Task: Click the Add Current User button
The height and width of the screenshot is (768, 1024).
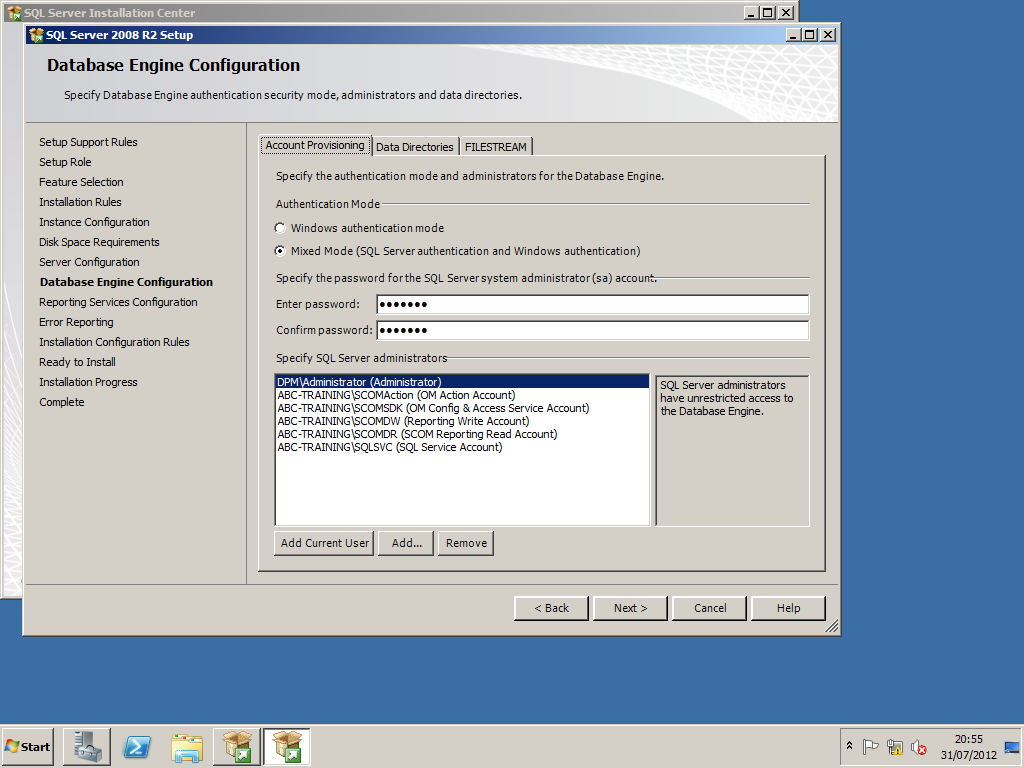Action: coord(325,543)
